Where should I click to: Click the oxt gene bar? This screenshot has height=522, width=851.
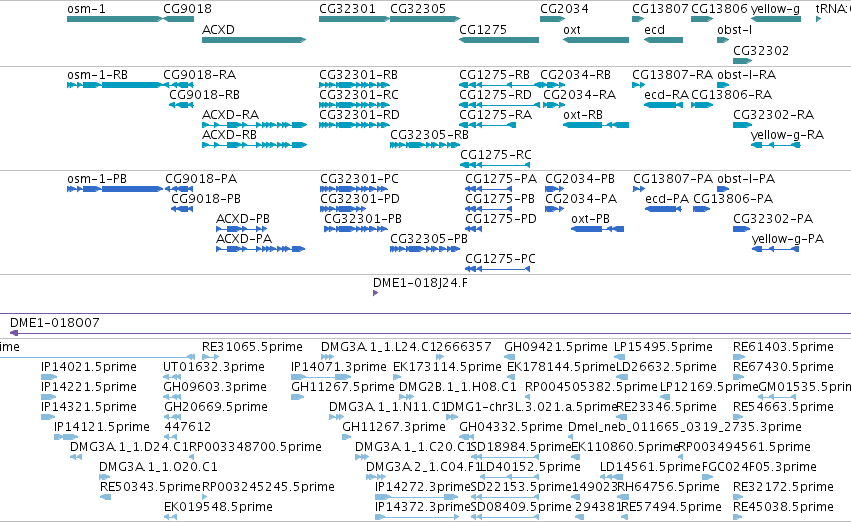[x=596, y=40]
